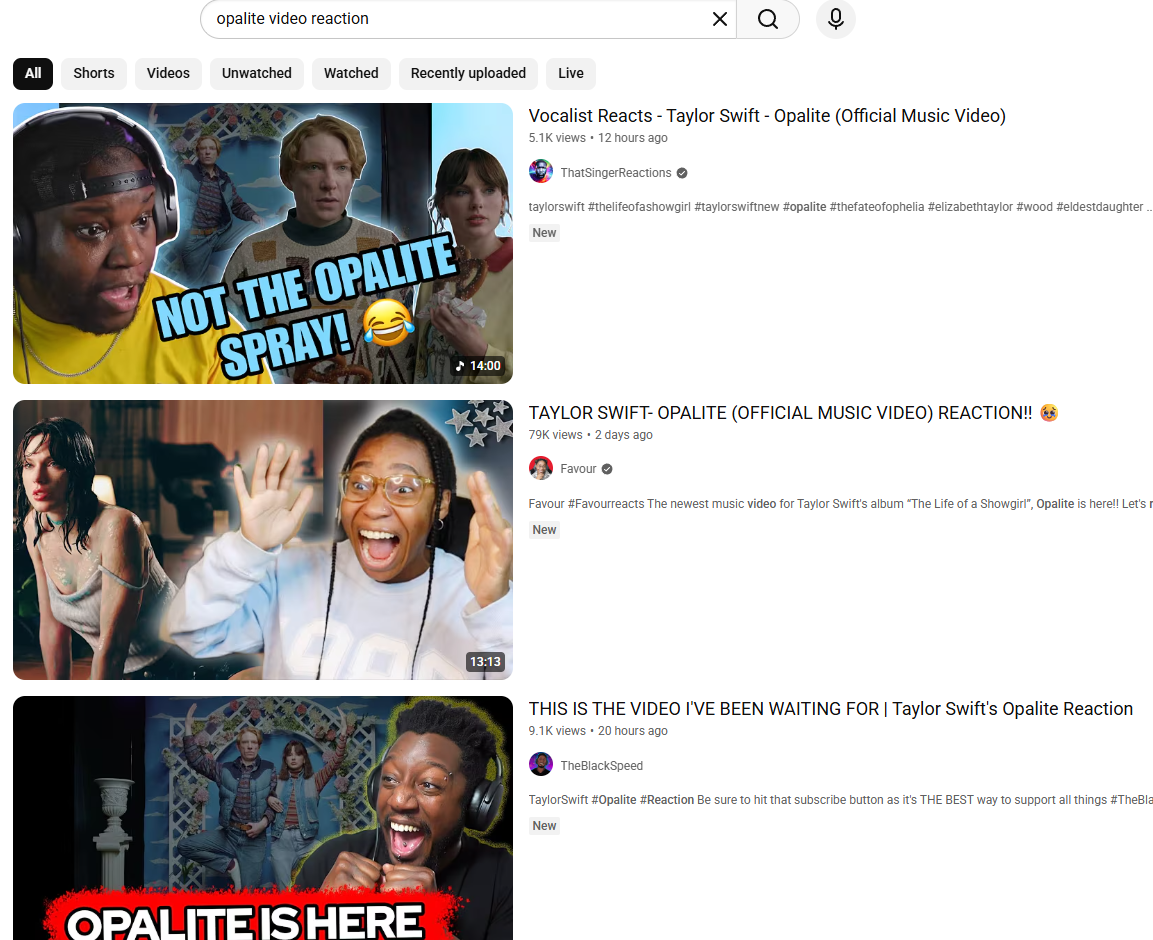The width and height of the screenshot is (1153, 940).
Task: Click the hashtag description of Vocalist Reacts video
Action: (840, 207)
